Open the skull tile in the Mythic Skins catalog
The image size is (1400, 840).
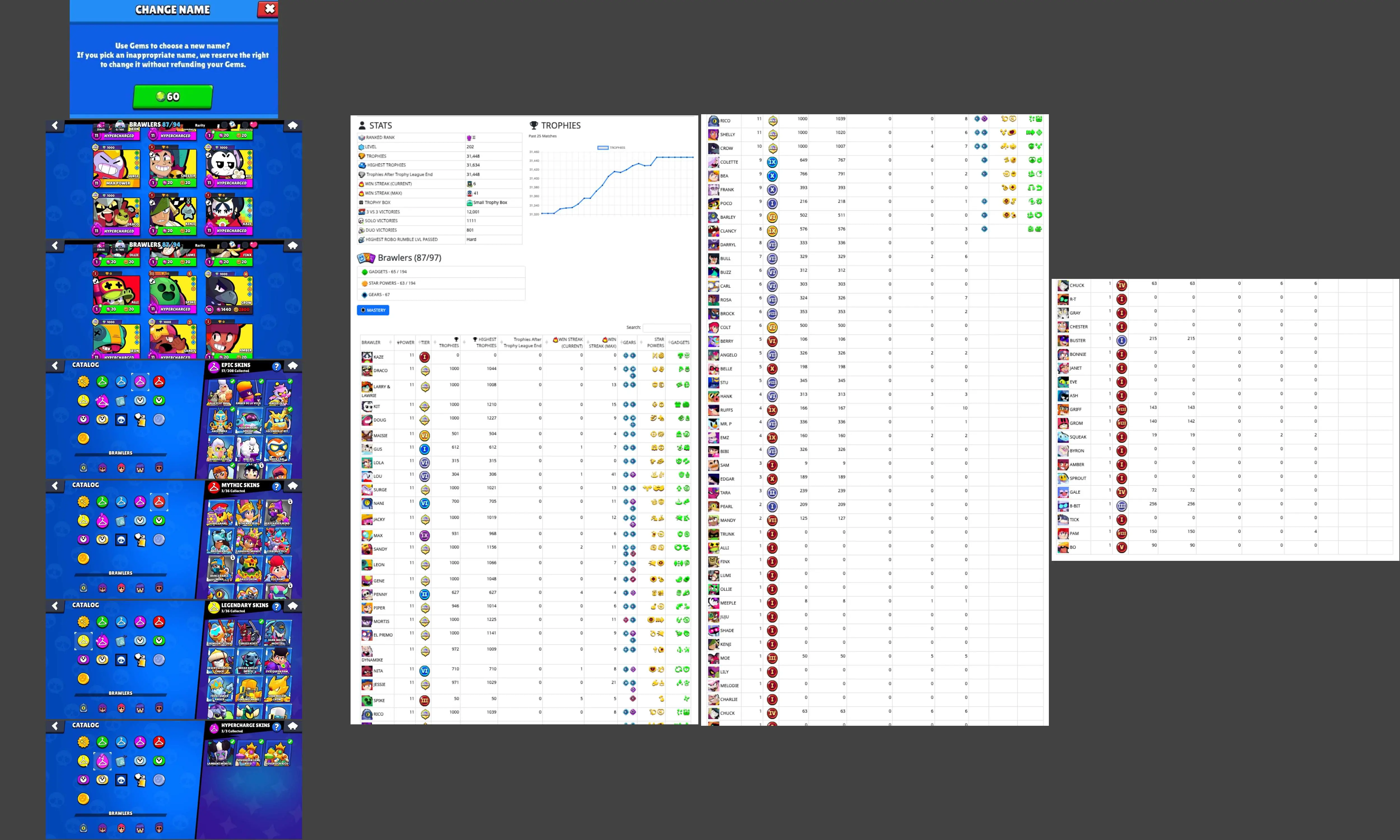point(121,540)
